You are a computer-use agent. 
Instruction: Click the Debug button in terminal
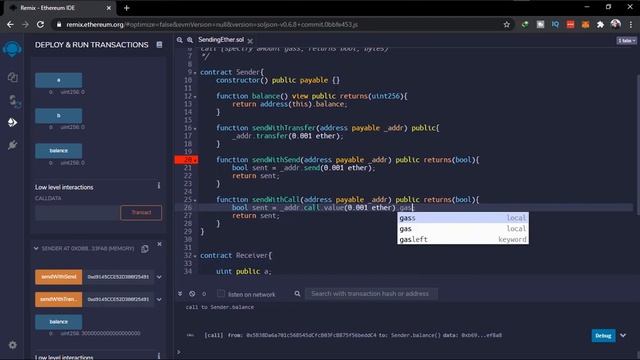(603, 336)
